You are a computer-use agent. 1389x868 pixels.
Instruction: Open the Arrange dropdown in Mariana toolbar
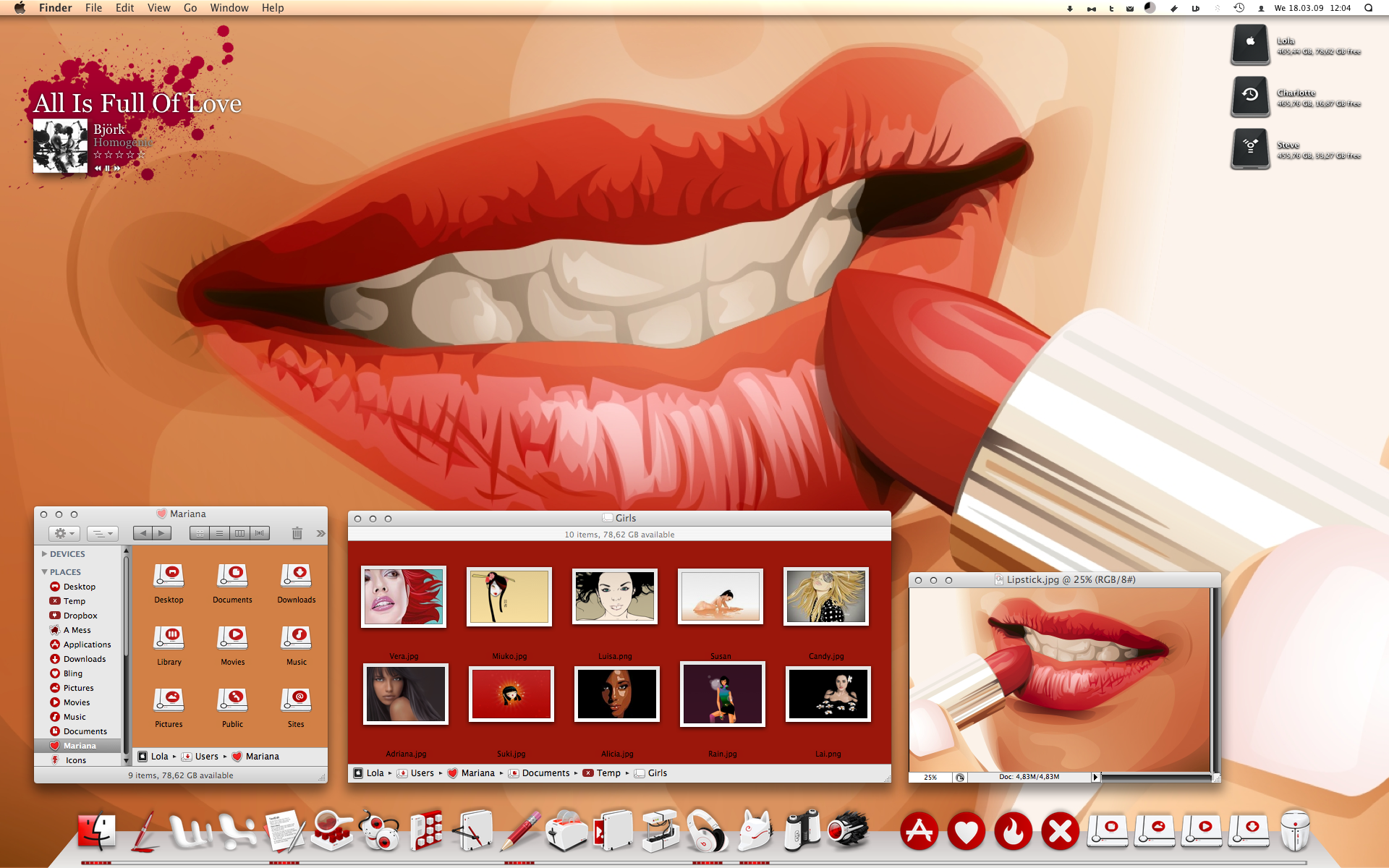(x=103, y=533)
